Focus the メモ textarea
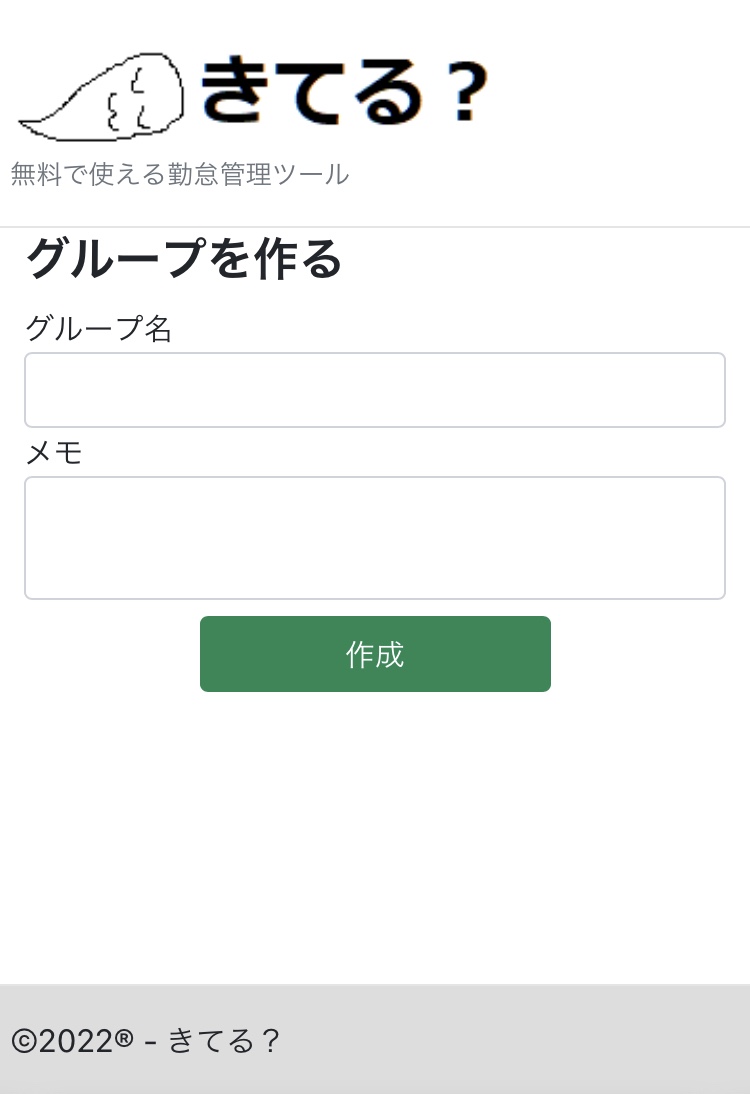The width and height of the screenshot is (750, 1094). [x=374, y=538]
